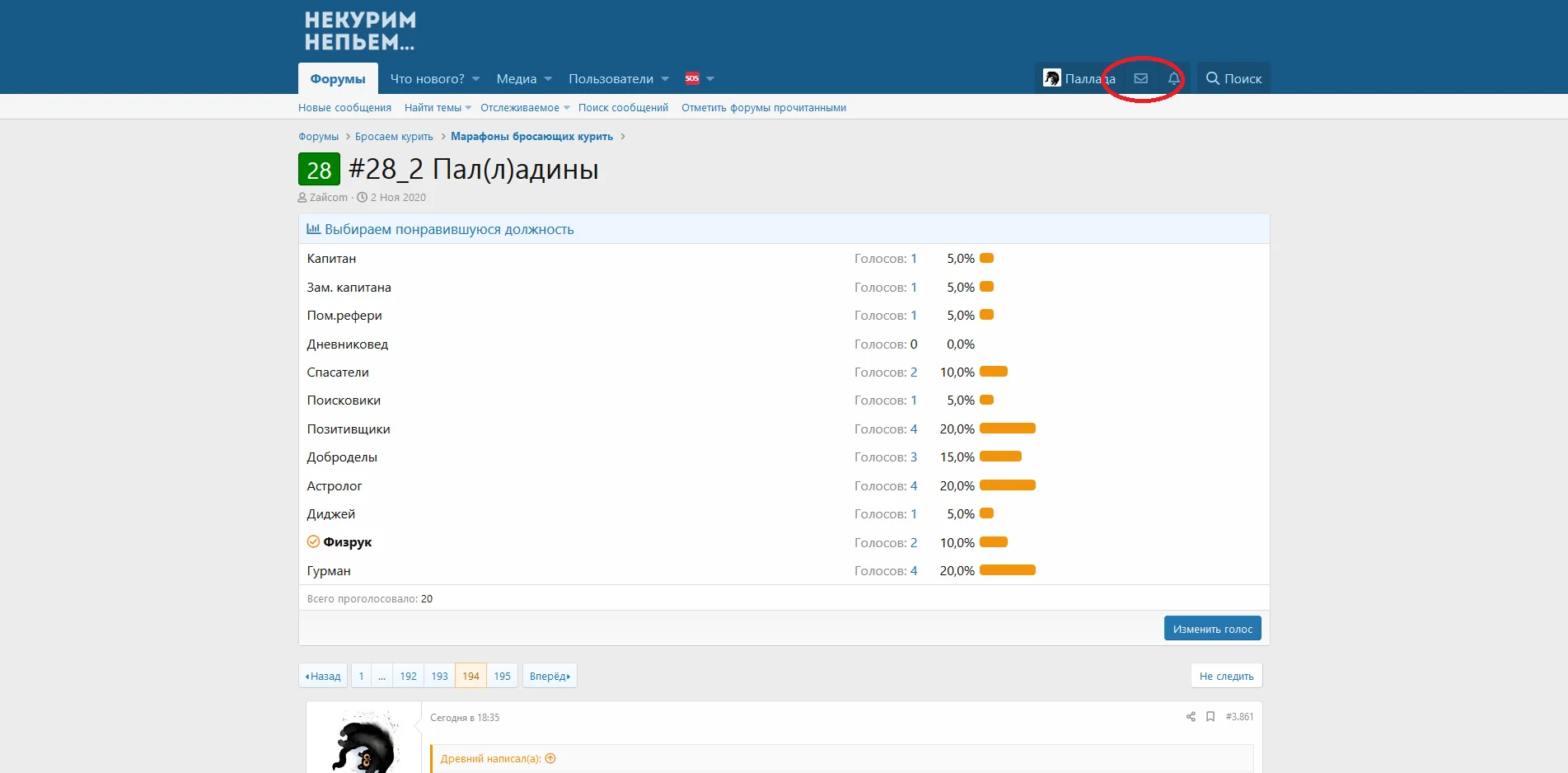The width and height of the screenshot is (1568, 773).
Task: Open the private messages envelope icon
Action: click(1140, 78)
